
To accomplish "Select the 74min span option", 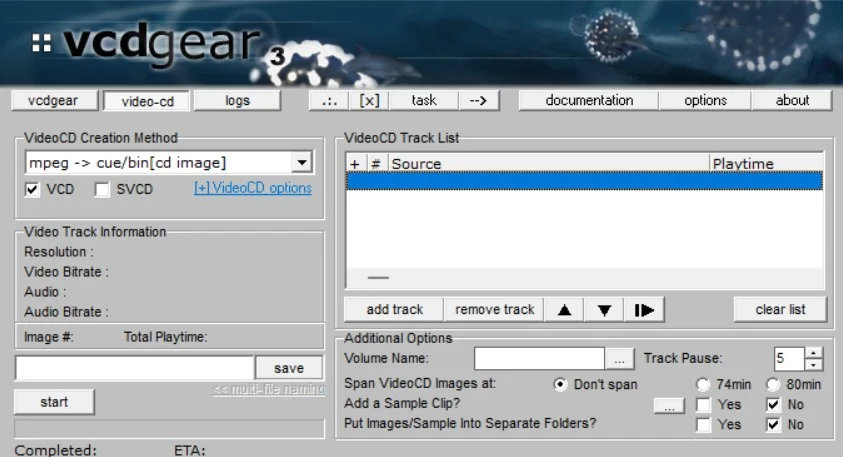I will (703, 384).
